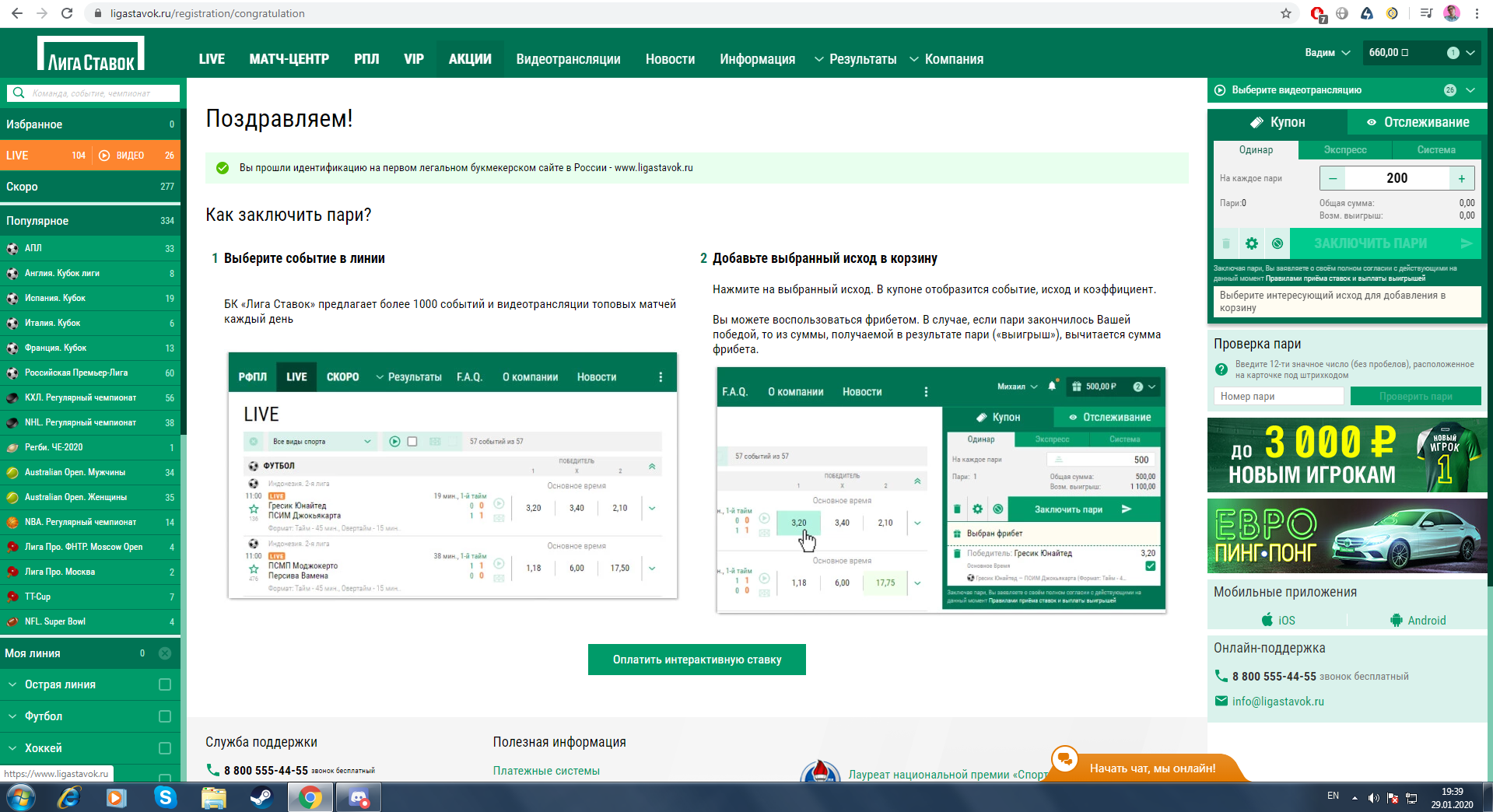Viewport: 1493px width, 812px height.
Task: Open Android mobile app link
Action: (1418, 620)
